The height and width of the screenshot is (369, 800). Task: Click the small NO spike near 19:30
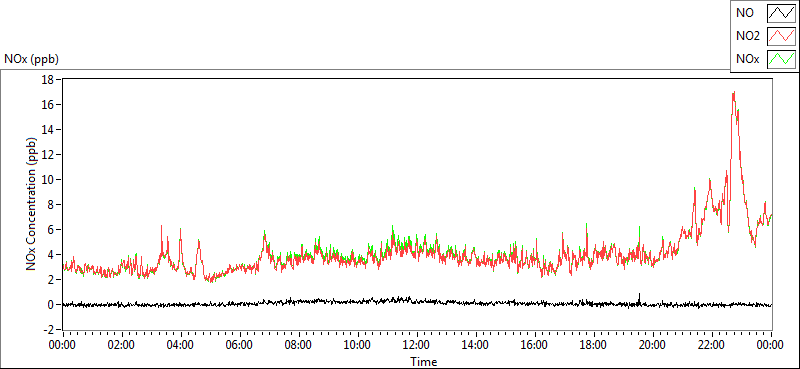639,297
